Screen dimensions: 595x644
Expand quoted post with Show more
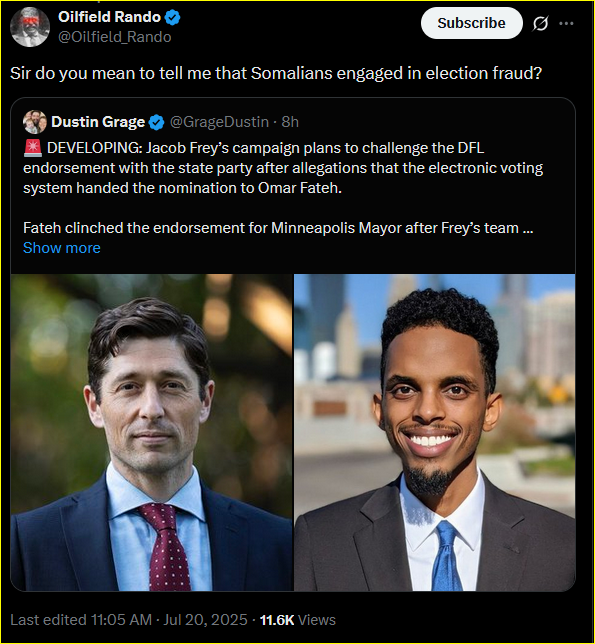pos(62,248)
